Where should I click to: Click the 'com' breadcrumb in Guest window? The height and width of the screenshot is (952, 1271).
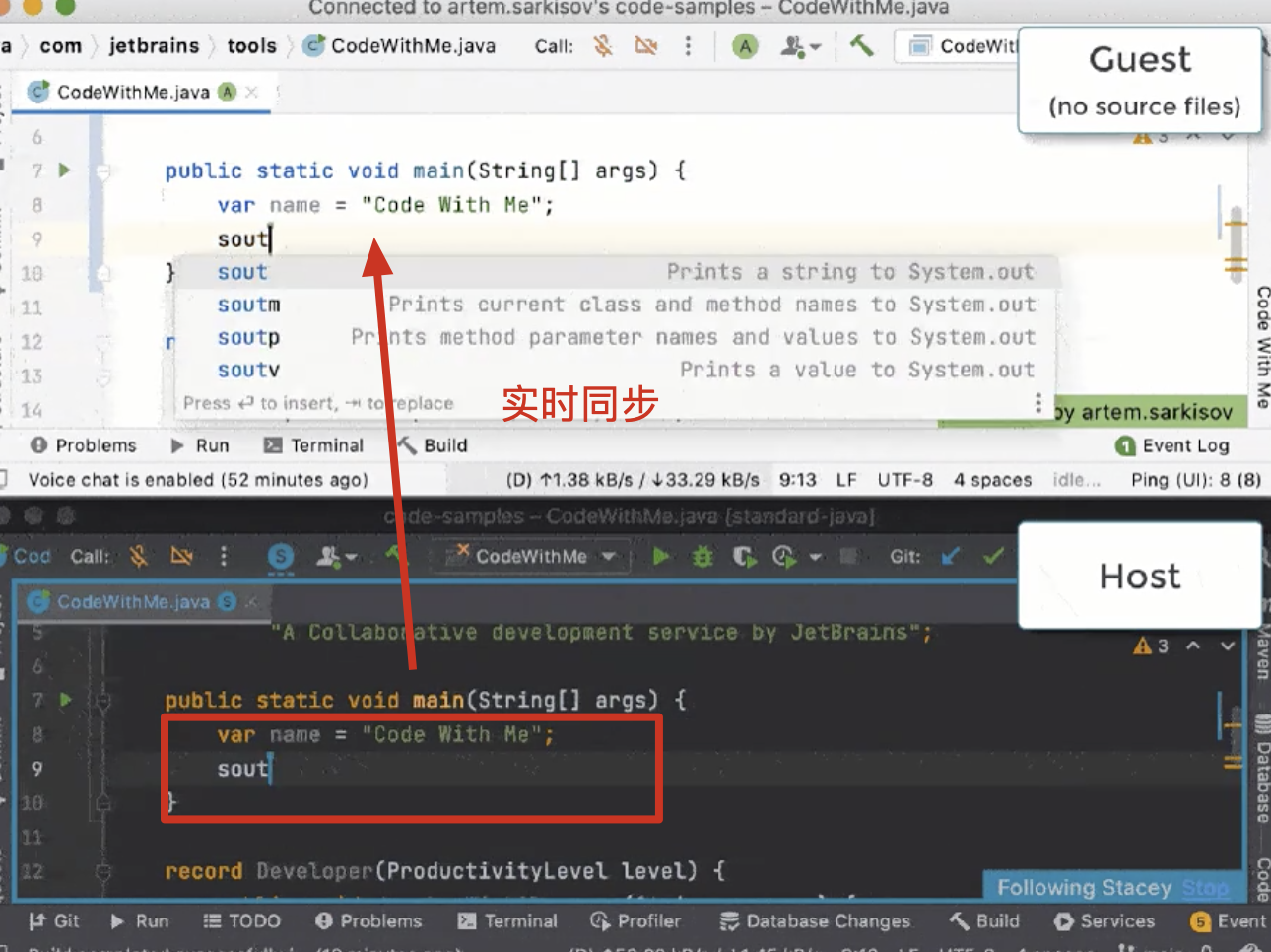(61, 45)
